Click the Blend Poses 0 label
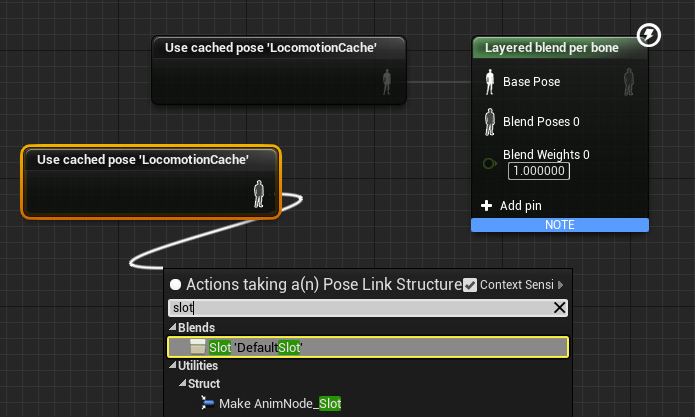 pyautogui.click(x=541, y=122)
